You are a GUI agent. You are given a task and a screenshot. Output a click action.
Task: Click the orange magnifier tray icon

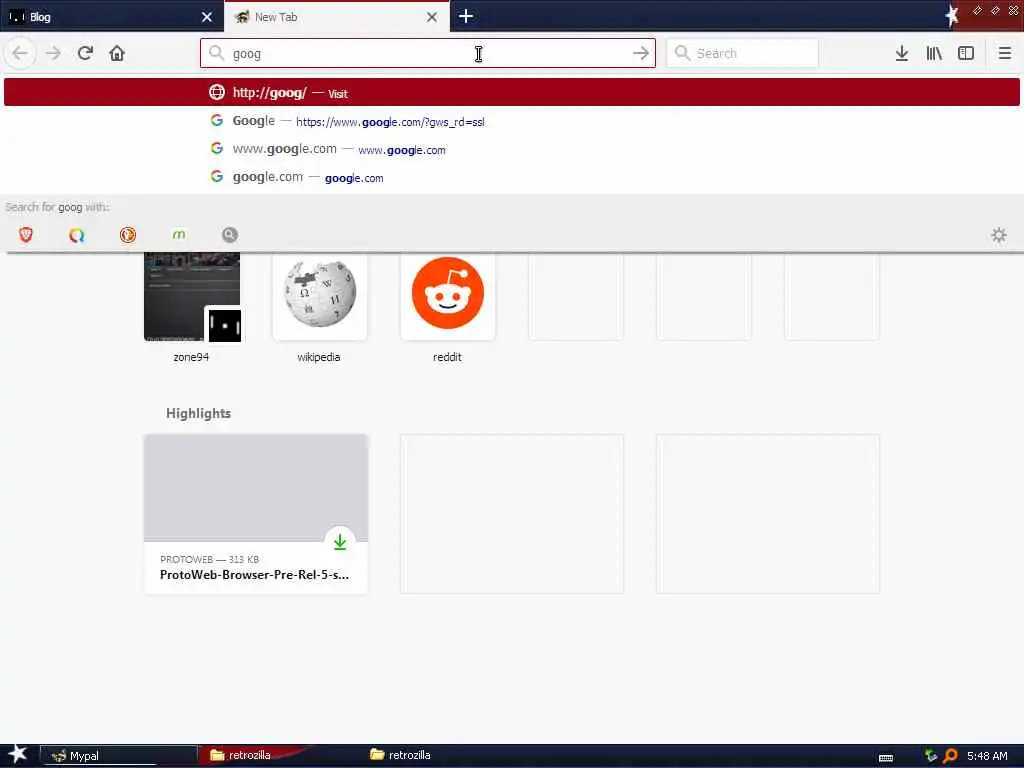pos(950,756)
